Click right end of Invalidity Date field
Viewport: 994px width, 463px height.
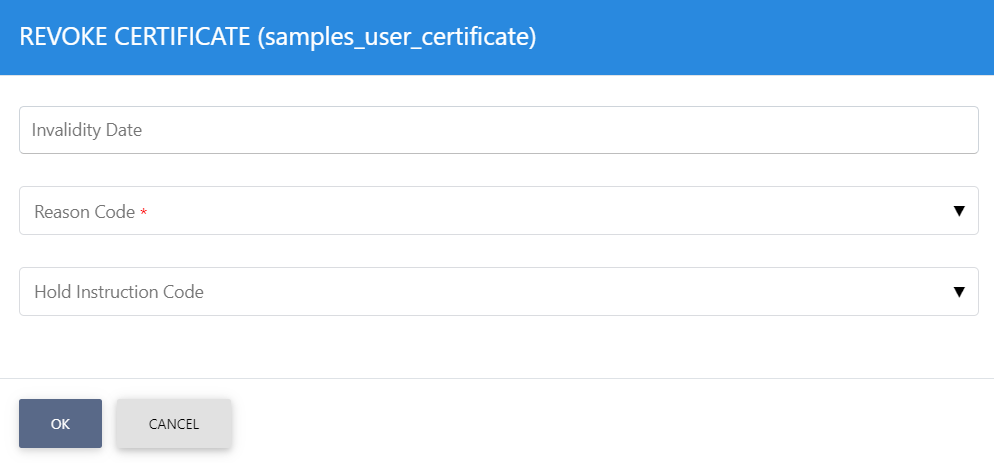pyautogui.click(x=950, y=130)
